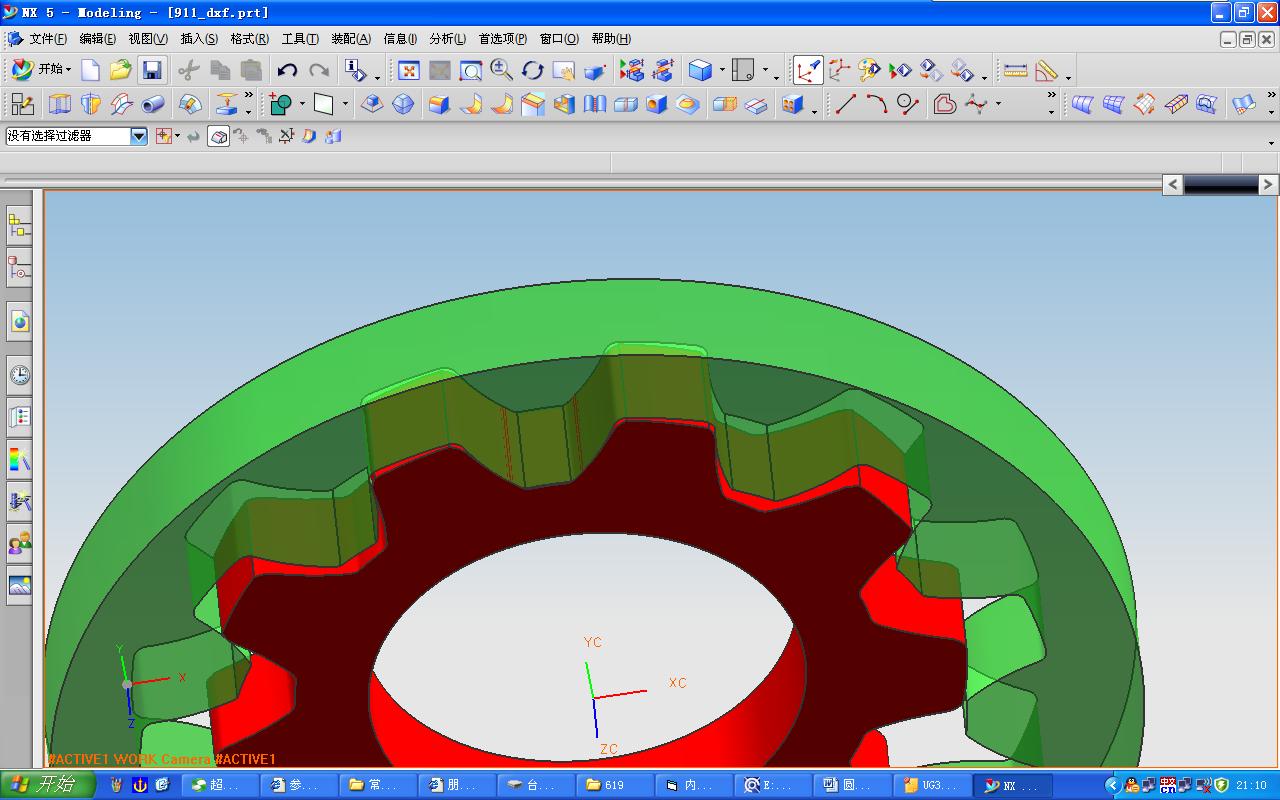Expand the Boolean unite dropdown arrow
Image resolution: width=1280 pixels, height=800 pixels.
tap(302, 104)
